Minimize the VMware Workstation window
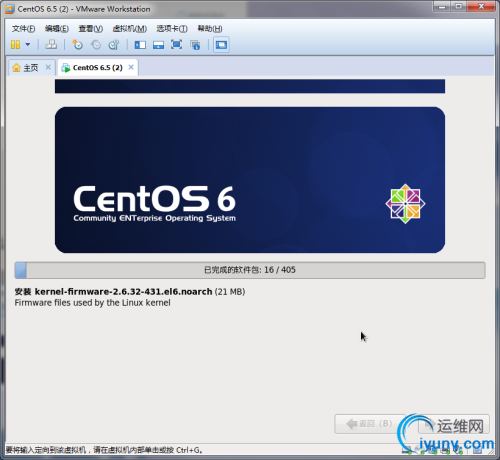This screenshot has height=460, width=500. (x=442, y=7)
